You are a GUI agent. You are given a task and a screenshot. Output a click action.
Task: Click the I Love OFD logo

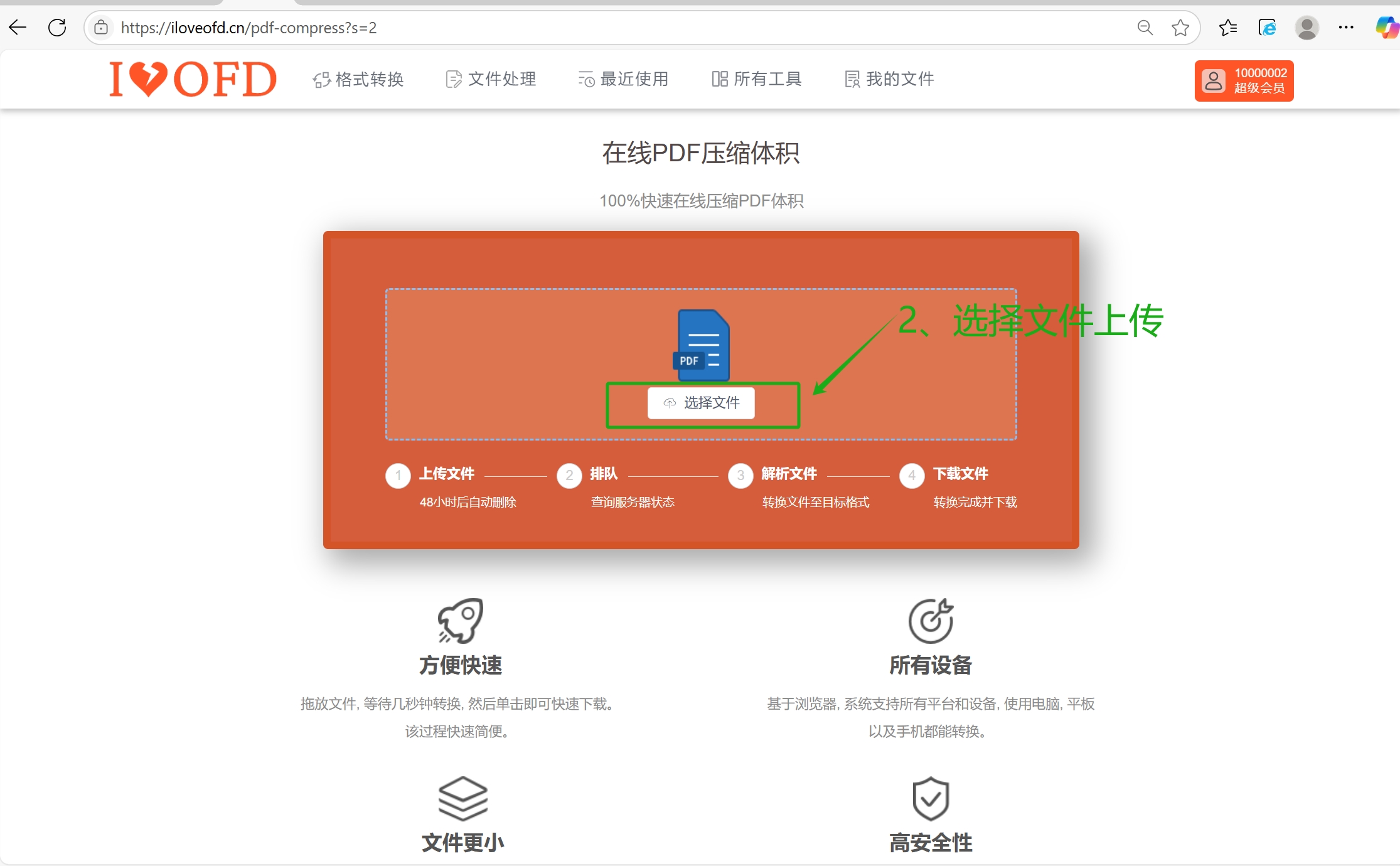click(x=193, y=79)
